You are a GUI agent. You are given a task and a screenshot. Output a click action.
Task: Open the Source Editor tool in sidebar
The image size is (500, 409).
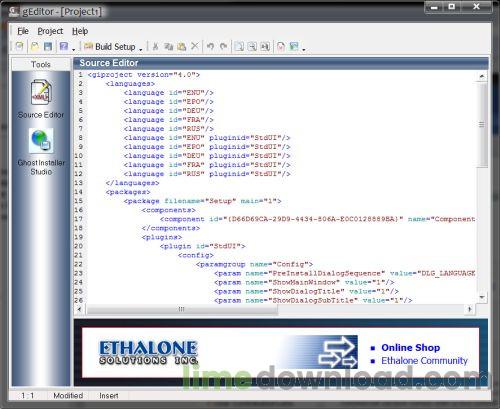tap(41, 99)
